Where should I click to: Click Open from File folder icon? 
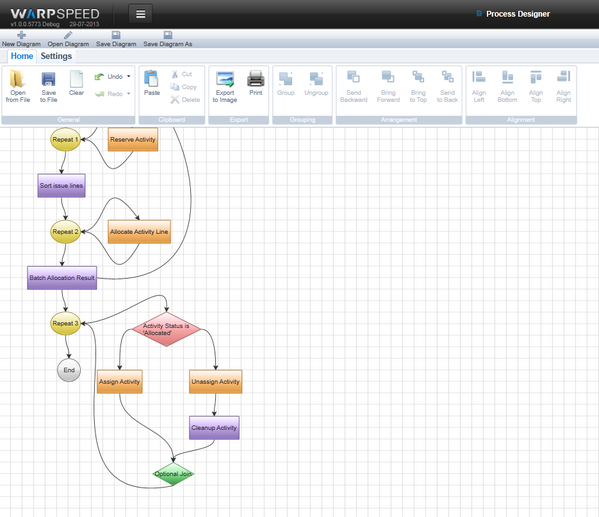click(18, 79)
